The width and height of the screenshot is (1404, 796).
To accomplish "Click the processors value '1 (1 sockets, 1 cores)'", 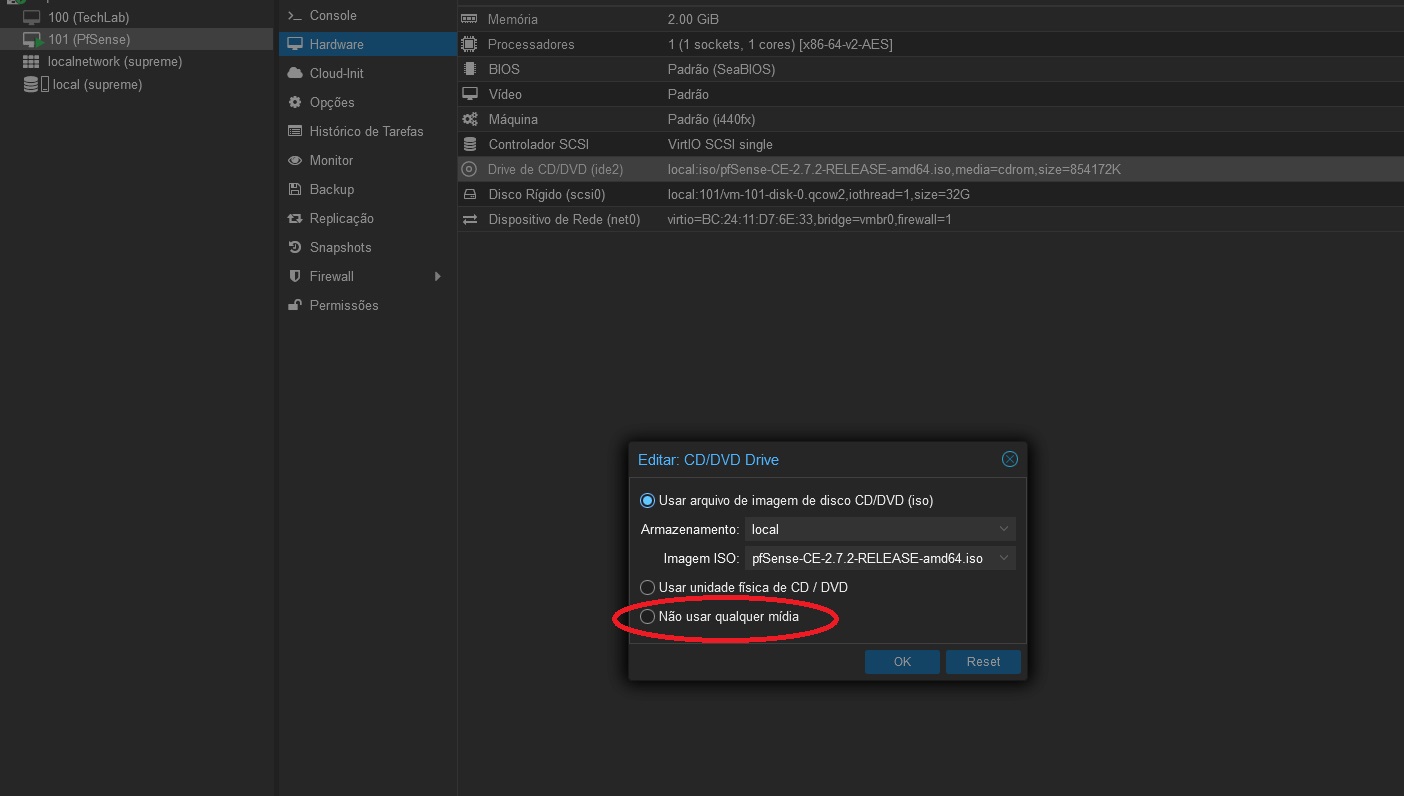I will coord(780,44).
